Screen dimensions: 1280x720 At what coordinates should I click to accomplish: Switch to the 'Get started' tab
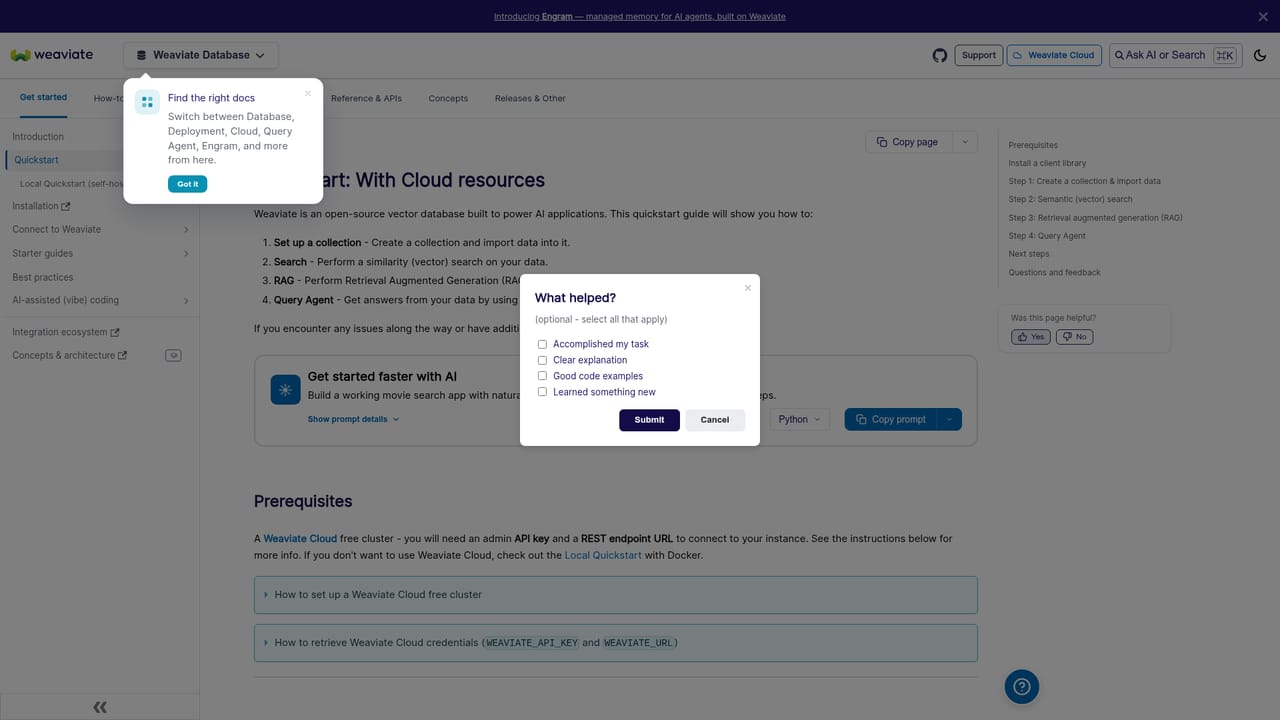(x=43, y=98)
